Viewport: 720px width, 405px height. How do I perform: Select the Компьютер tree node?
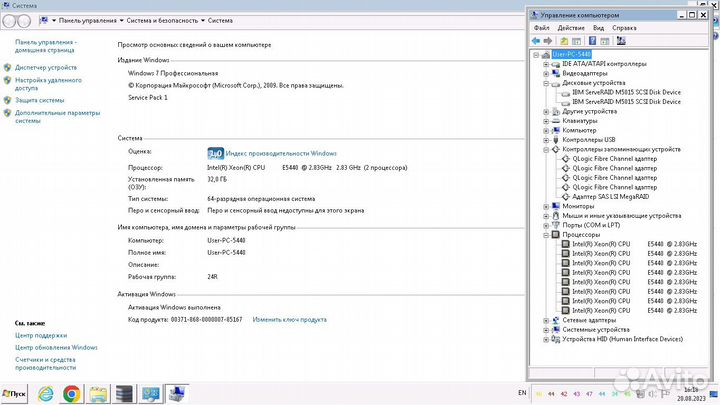point(579,130)
